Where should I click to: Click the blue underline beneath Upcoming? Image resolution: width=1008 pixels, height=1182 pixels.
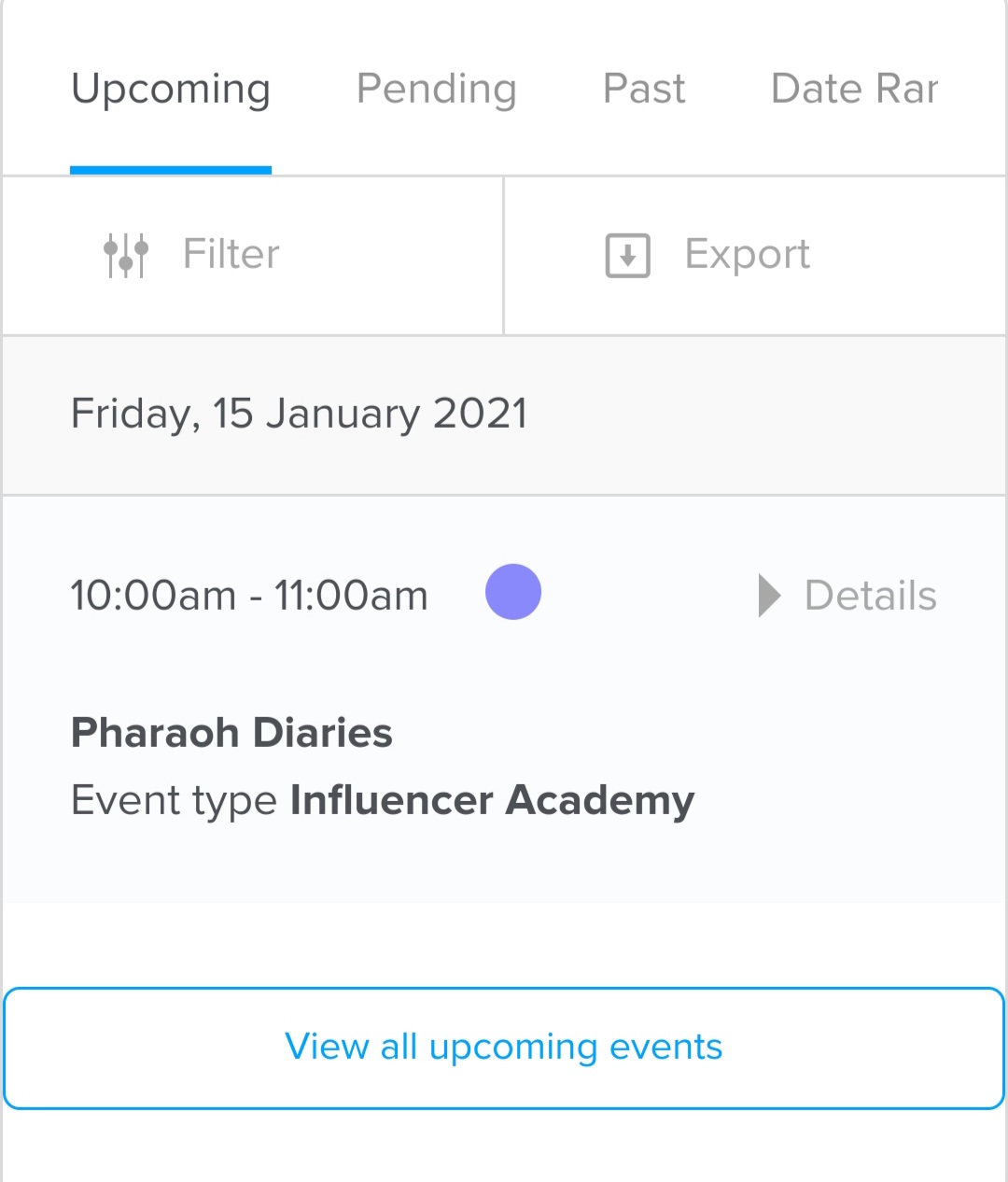click(x=171, y=170)
